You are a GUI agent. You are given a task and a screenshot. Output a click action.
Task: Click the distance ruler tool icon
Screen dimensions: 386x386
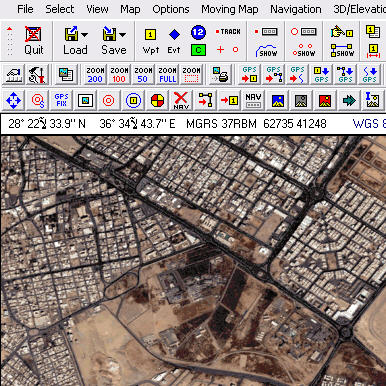tap(14, 75)
